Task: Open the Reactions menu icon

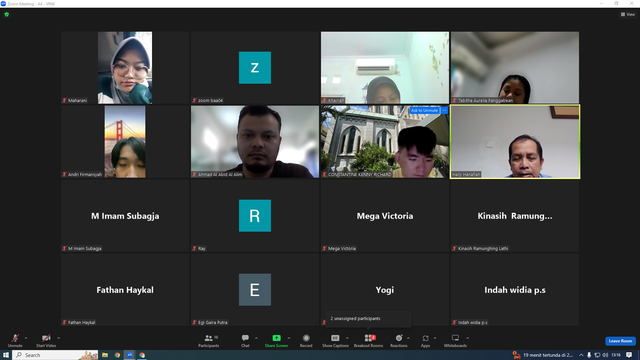Action: (x=399, y=338)
